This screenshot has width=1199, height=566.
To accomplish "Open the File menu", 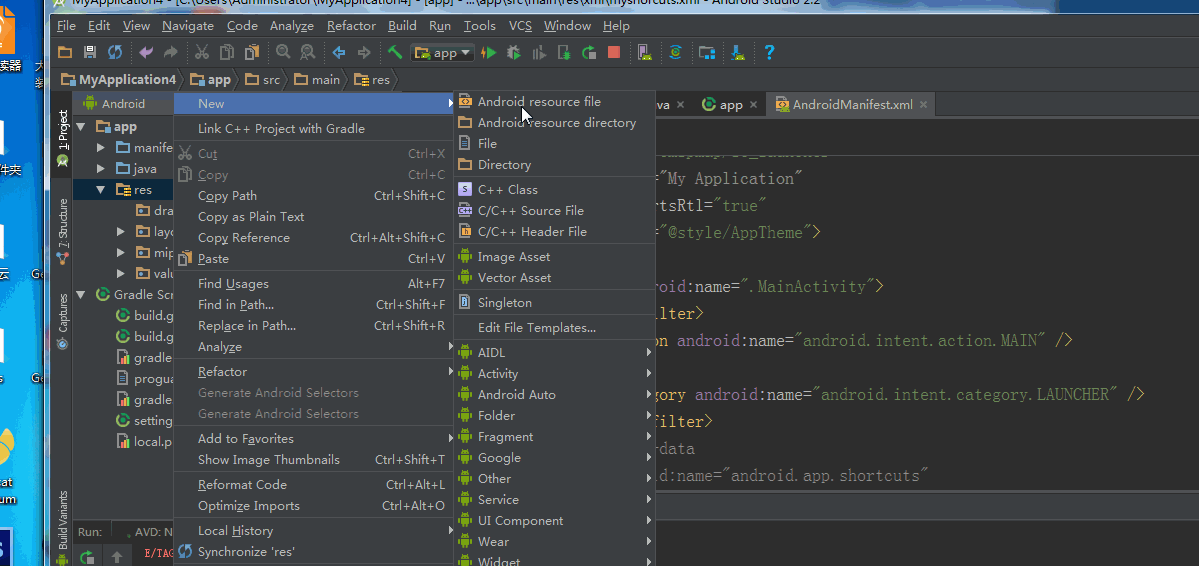I will tap(67, 26).
